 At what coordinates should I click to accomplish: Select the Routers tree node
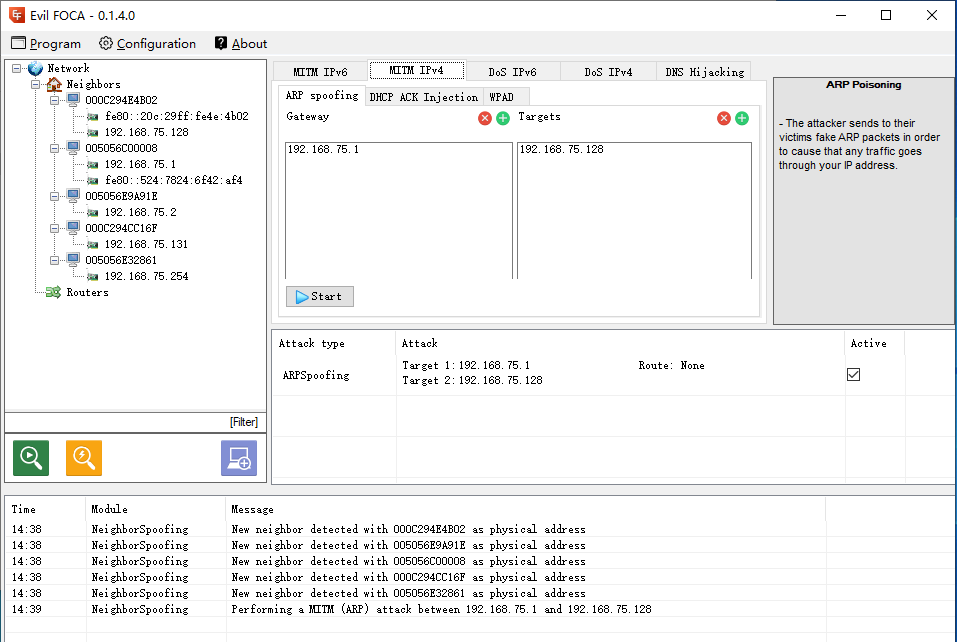click(87, 292)
